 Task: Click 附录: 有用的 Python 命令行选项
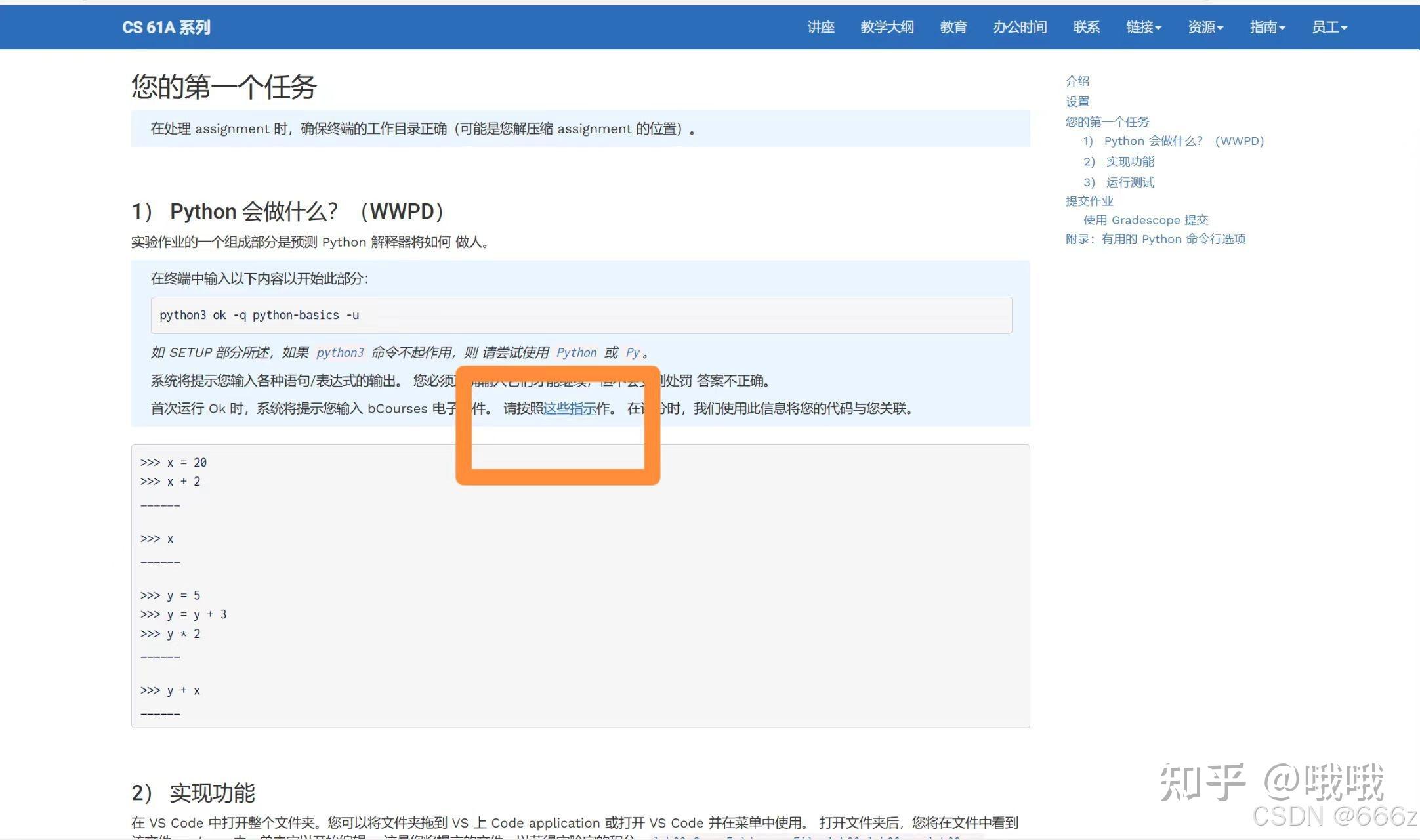pos(1156,239)
